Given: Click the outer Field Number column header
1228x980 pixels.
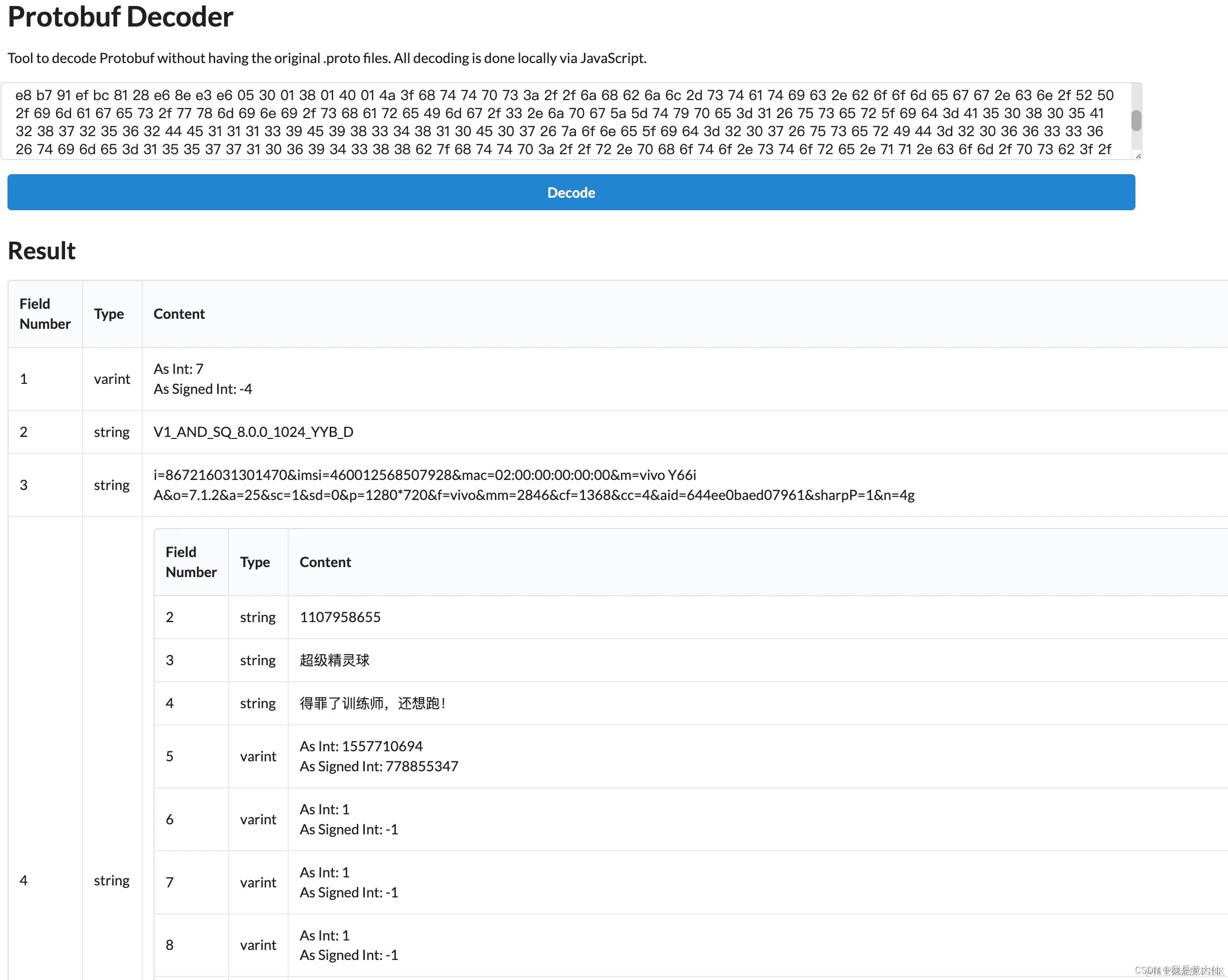Looking at the screenshot, I should tap(45, 313).
